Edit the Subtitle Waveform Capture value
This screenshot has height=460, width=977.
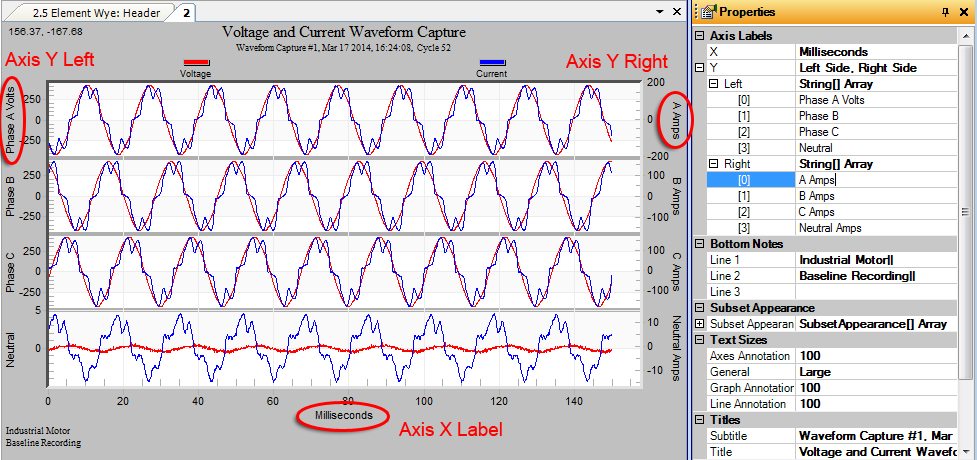click(876, 436)
